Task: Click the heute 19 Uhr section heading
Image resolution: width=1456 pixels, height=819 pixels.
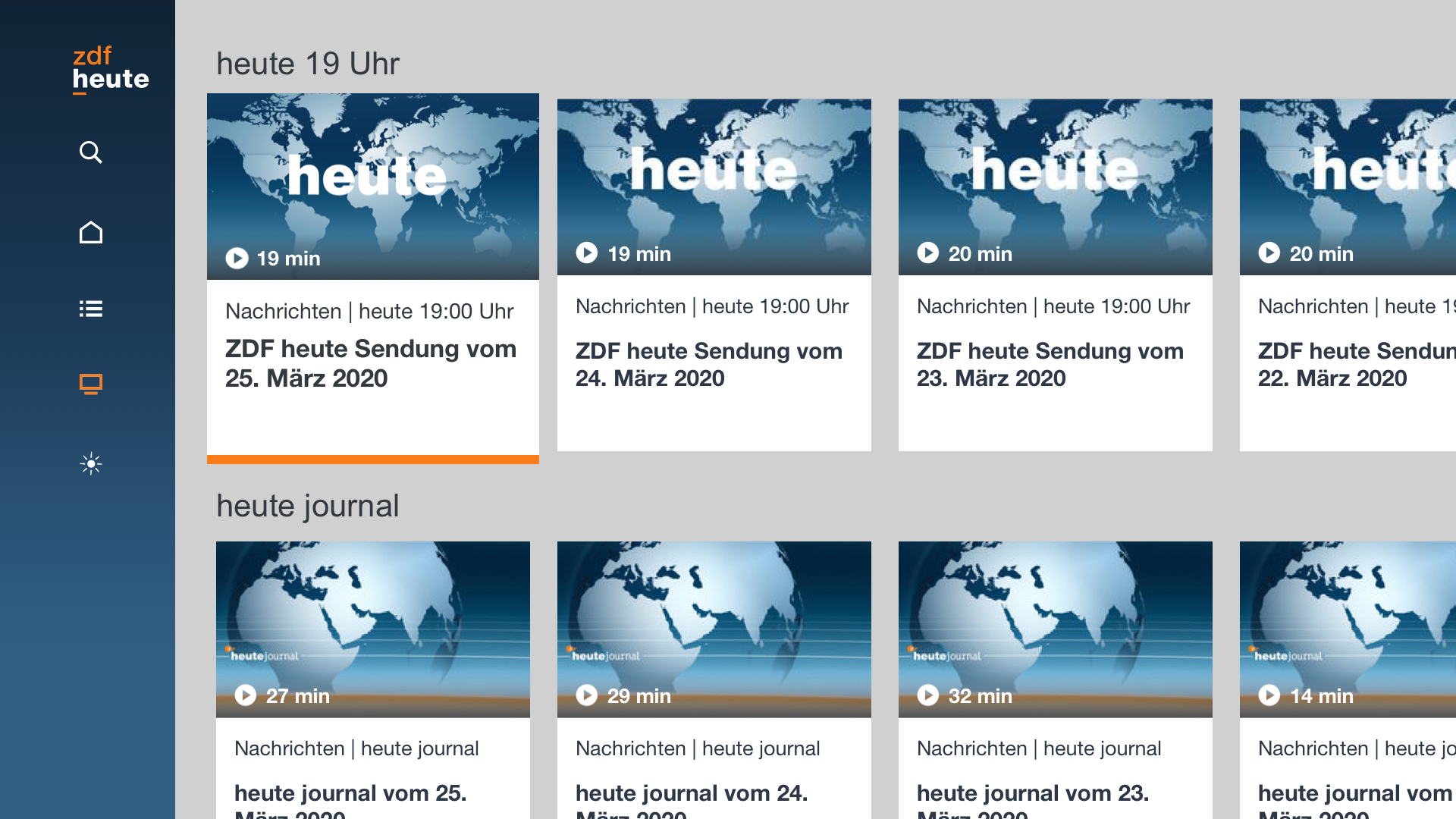Action: [x=307, y=64]
